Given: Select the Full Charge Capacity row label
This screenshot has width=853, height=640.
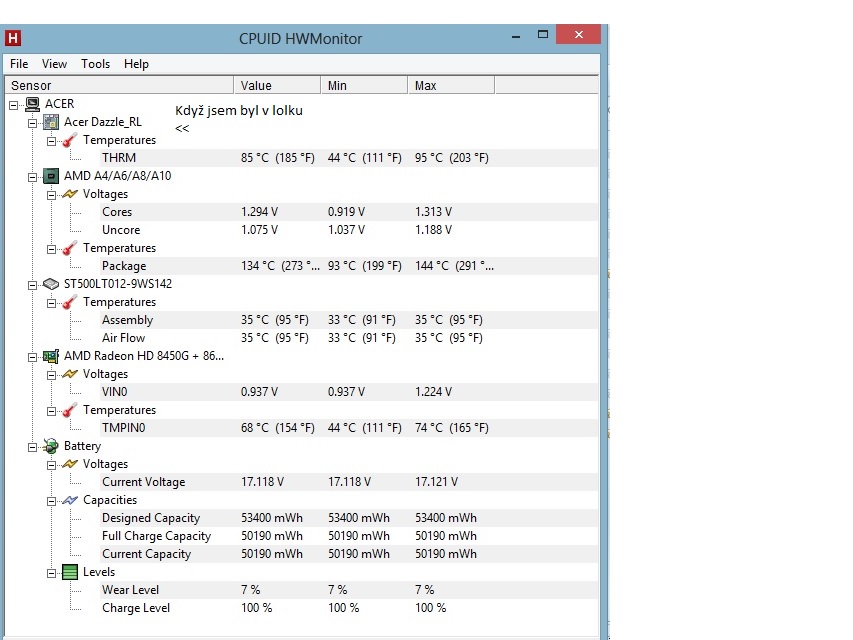Looking at the screenshot, I should click(x=156, y=536).
